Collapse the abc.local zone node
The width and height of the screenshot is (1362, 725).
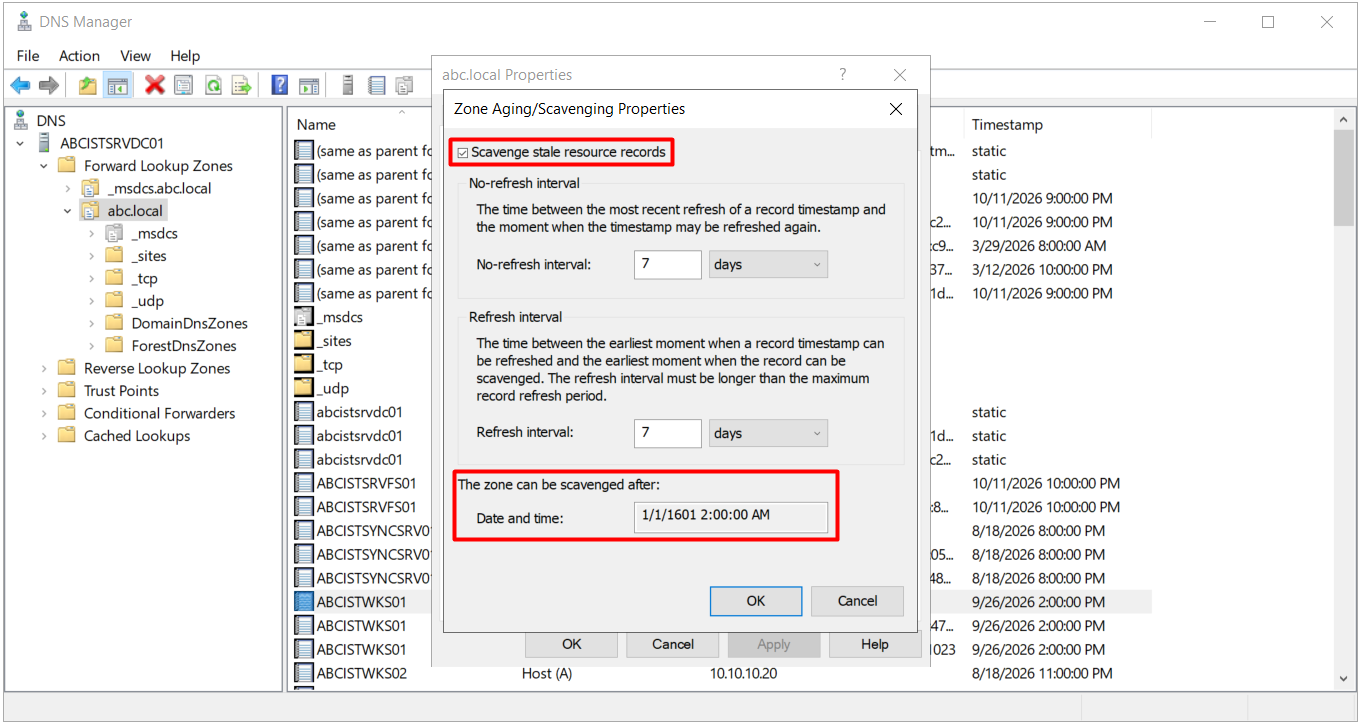(68, 211)
